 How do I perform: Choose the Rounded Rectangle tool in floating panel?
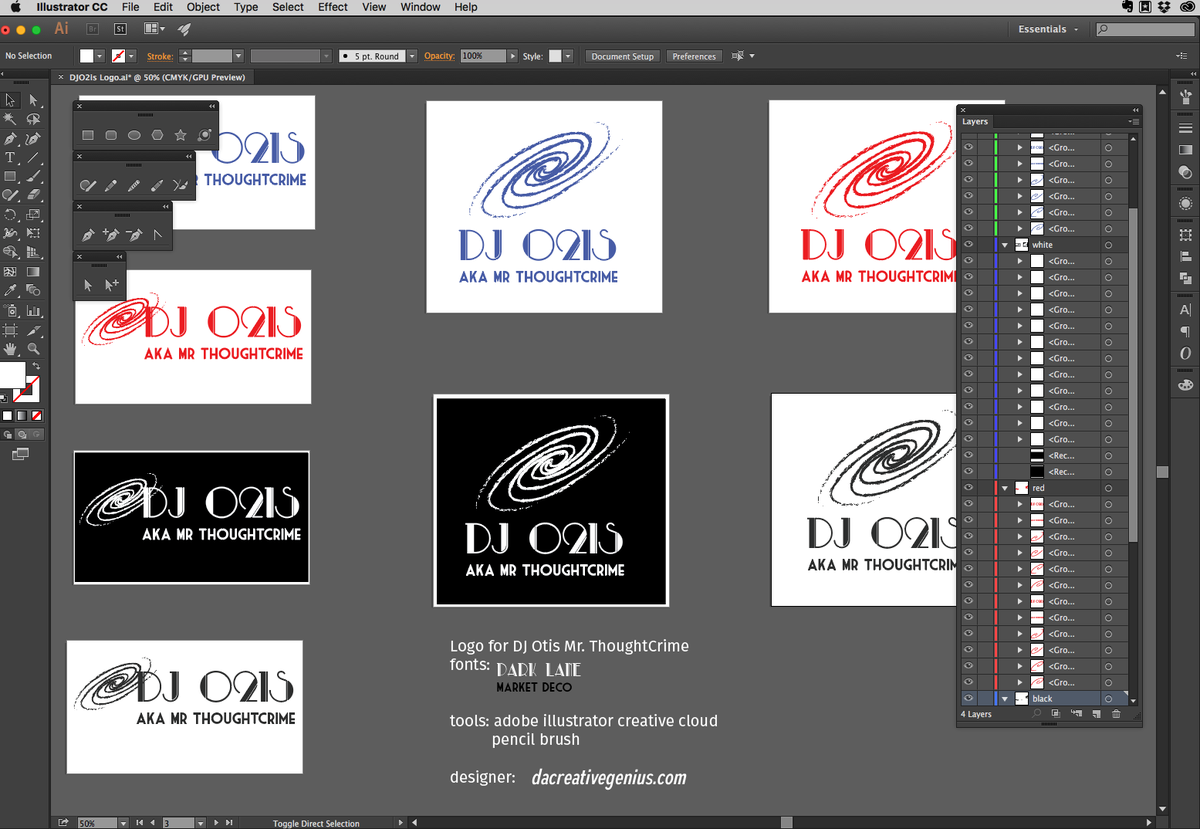(111, 135)
